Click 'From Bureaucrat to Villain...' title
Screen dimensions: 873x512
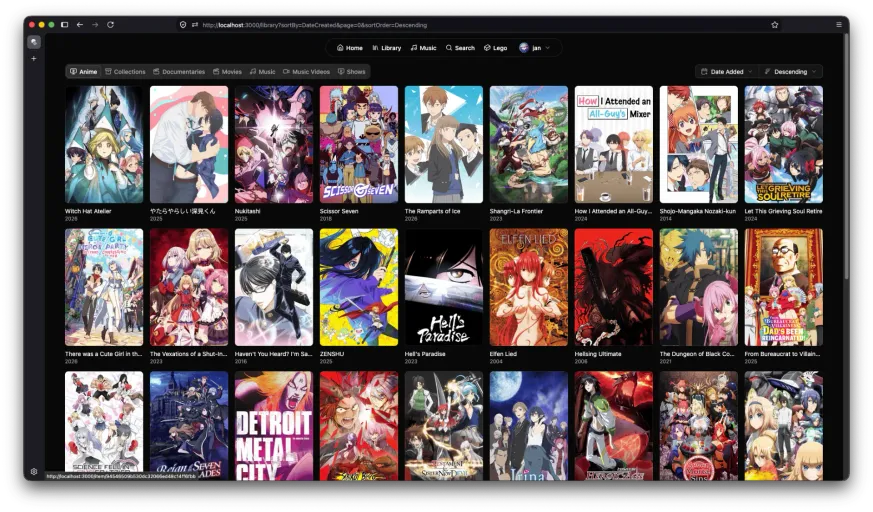click(782, 354)
